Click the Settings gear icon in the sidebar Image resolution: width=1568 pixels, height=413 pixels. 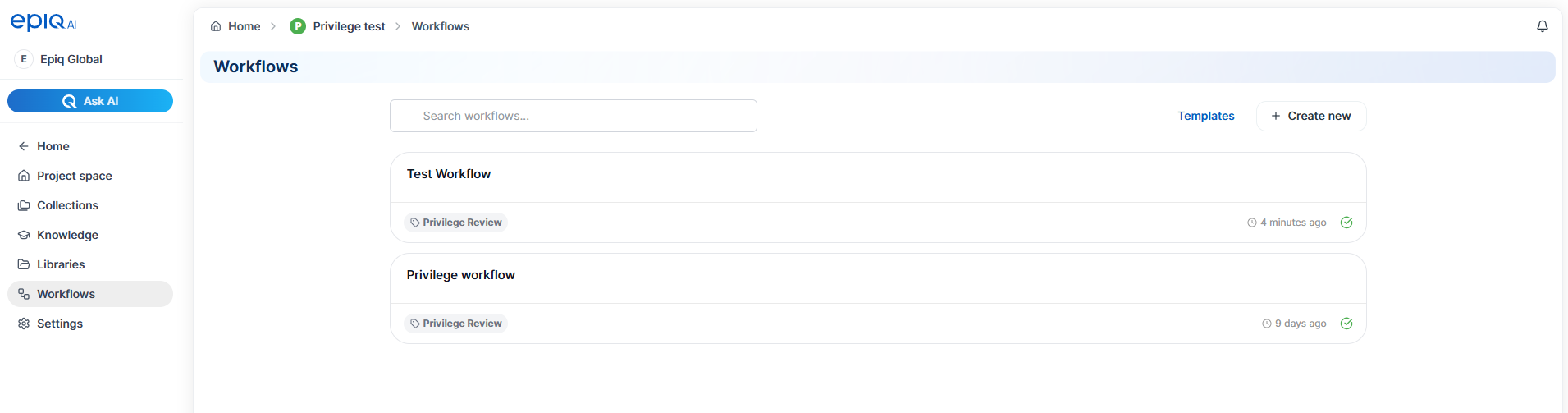pos(24,324)
